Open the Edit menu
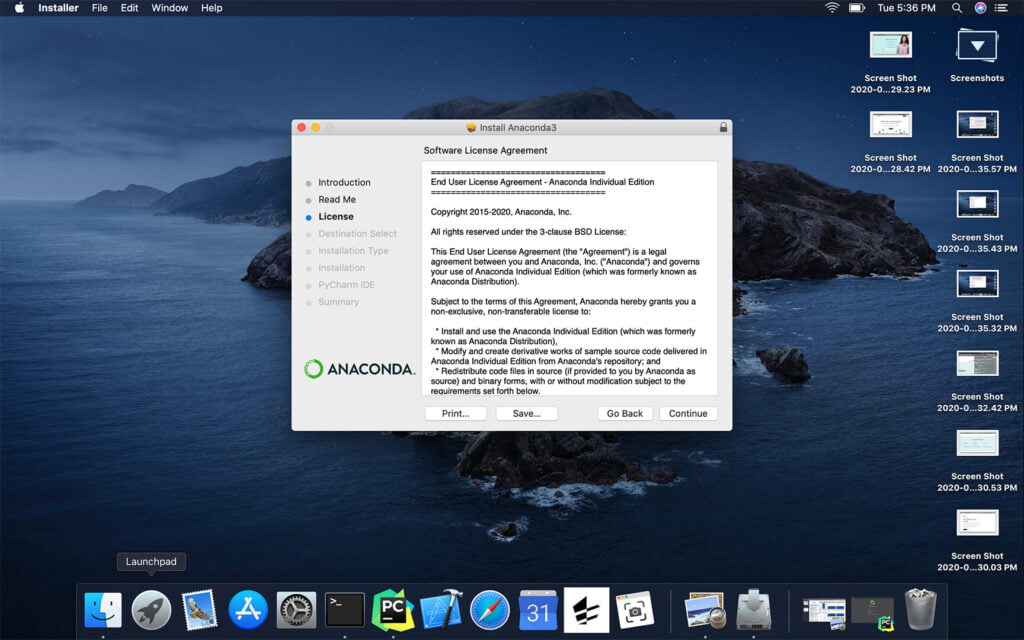Image resolution: width=1024 pixels, height=640 pixels. (129, 8)
